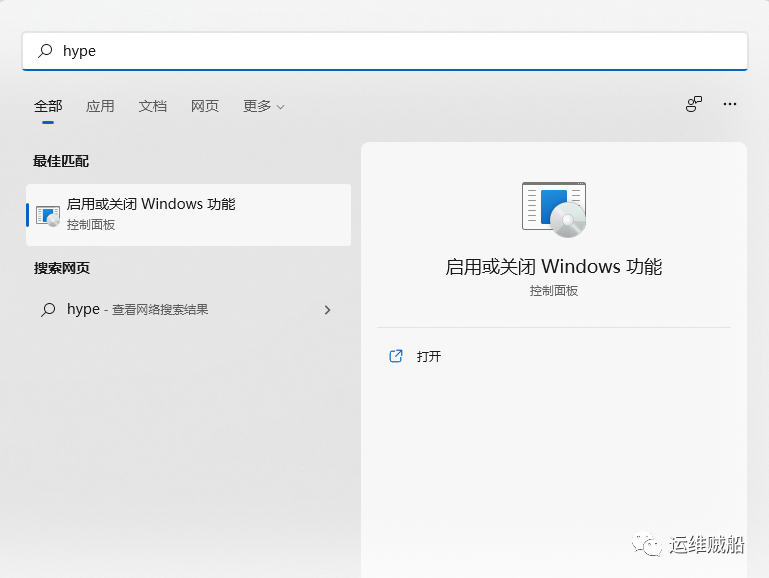Click the search field containing "hype"
Viewport: 769px width, 578px height.
pyautogui.click(x=384, y=51)
